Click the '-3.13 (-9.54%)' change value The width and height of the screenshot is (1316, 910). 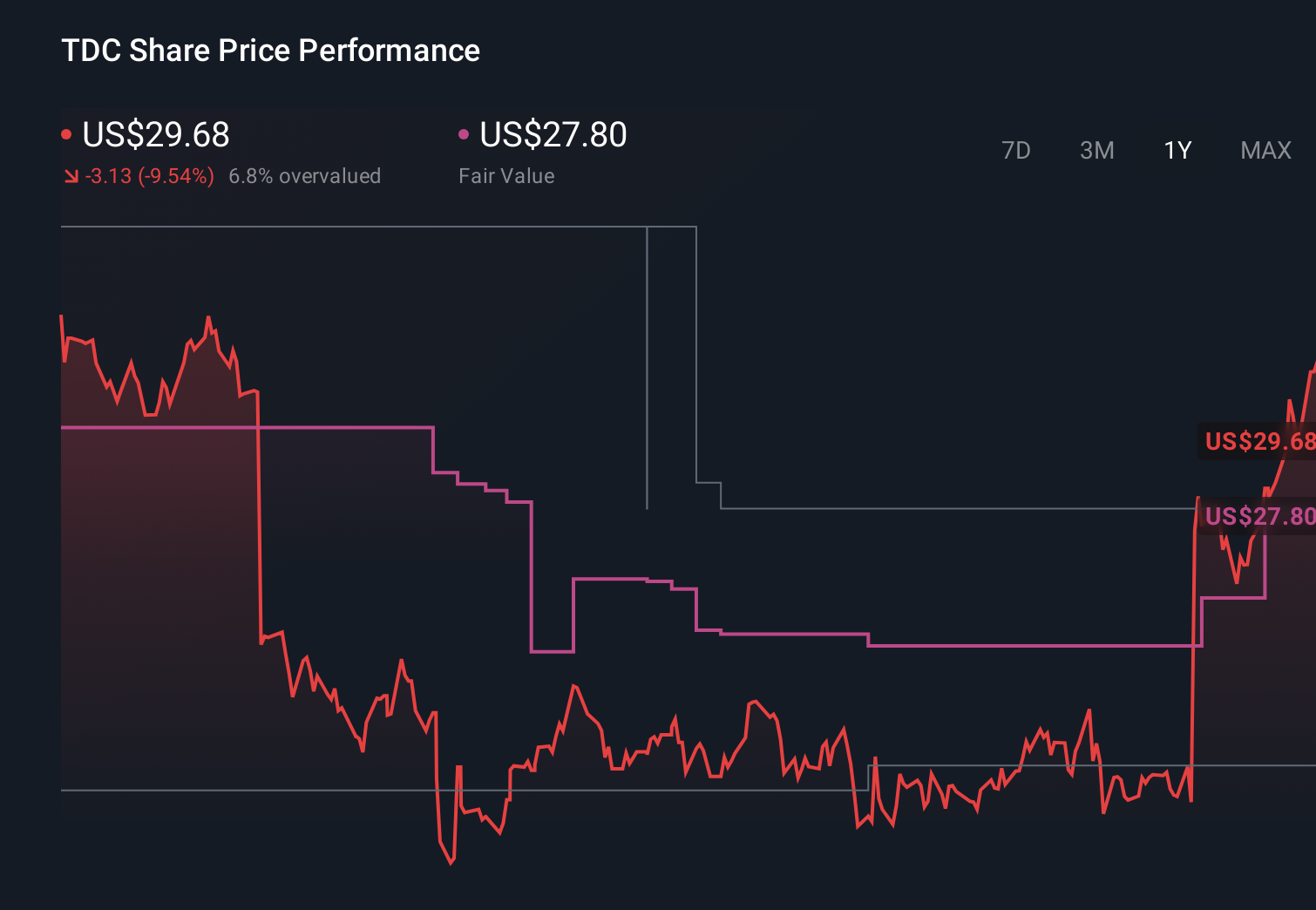point(148,176)
